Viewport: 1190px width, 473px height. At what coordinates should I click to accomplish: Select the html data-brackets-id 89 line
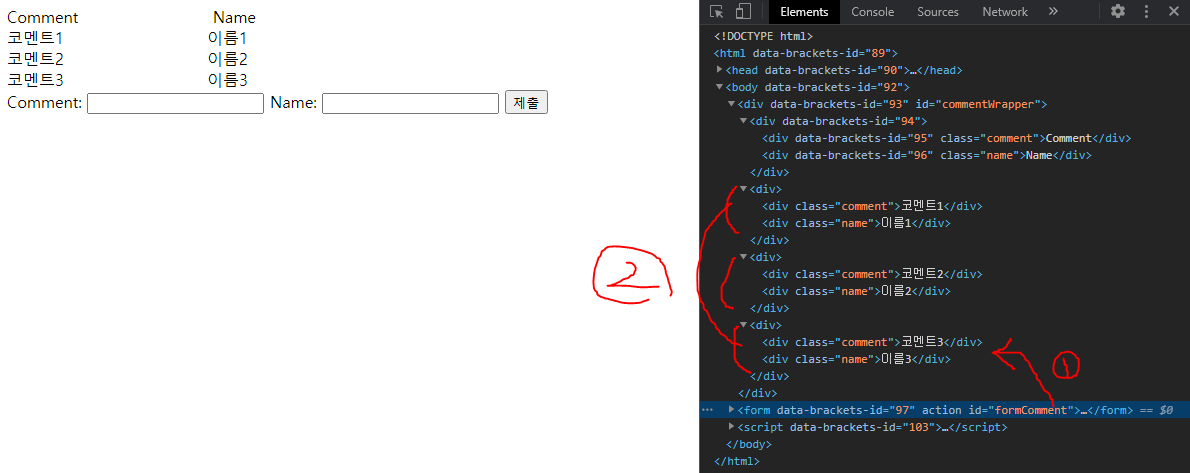(x=806, y=53)
